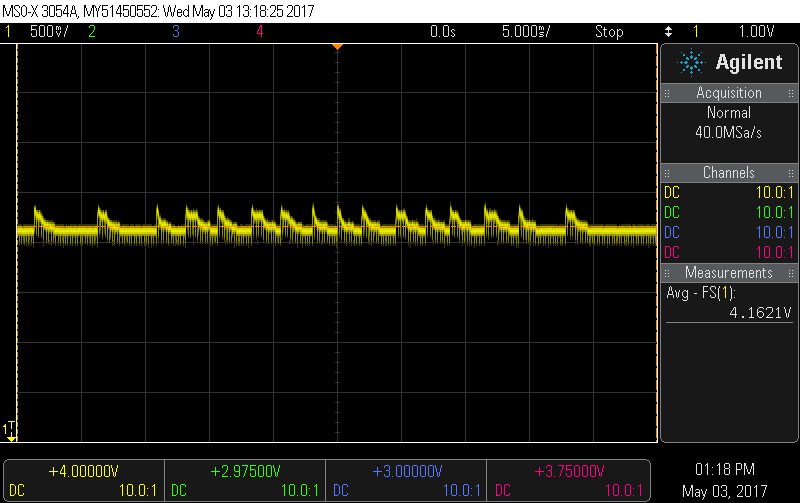800x503 pixels.
Task: Click the Avg - FS(1) measurement label
Action: [x=701, y=293]
